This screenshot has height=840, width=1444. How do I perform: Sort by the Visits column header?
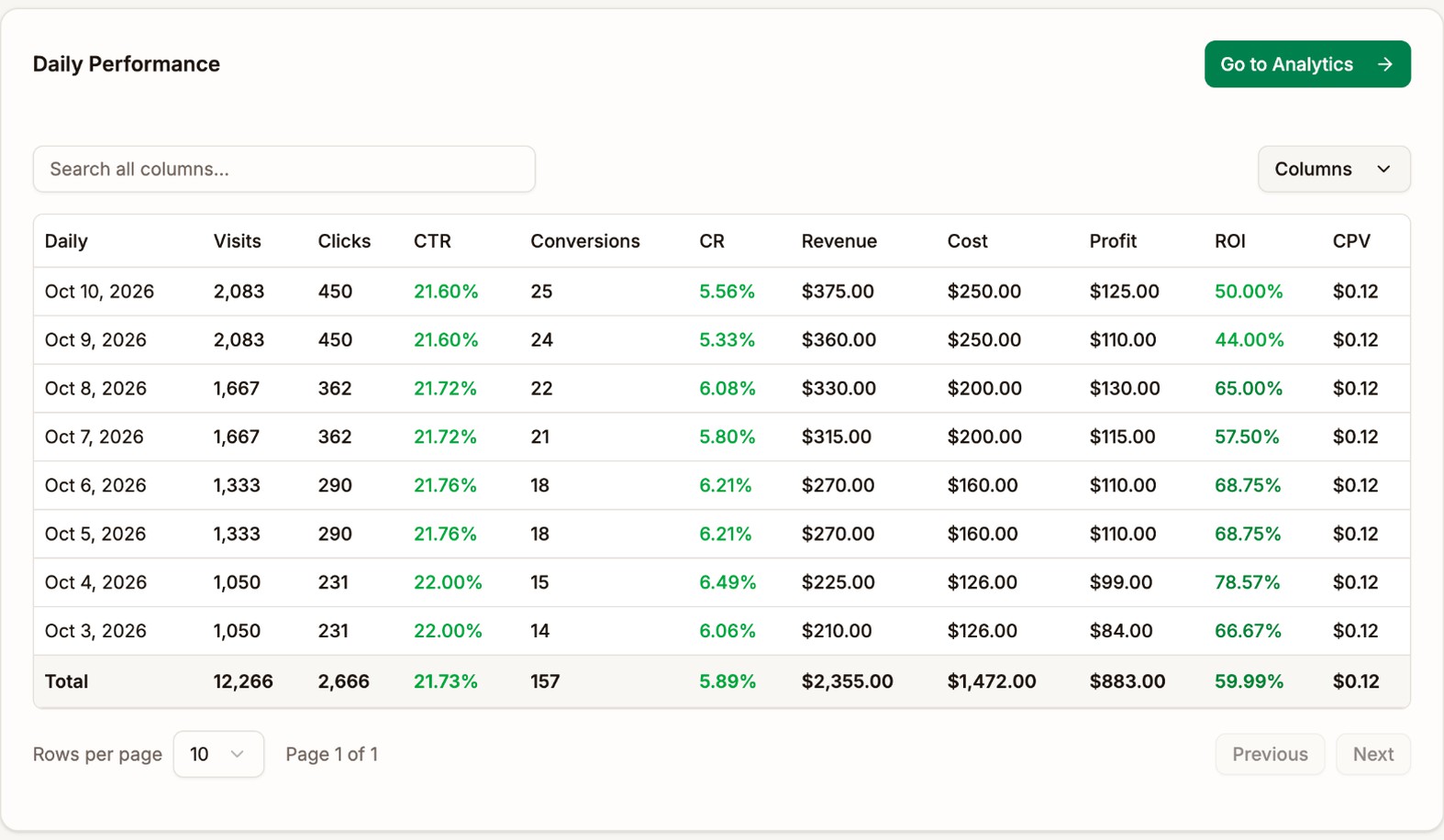(x=238, y=241)
